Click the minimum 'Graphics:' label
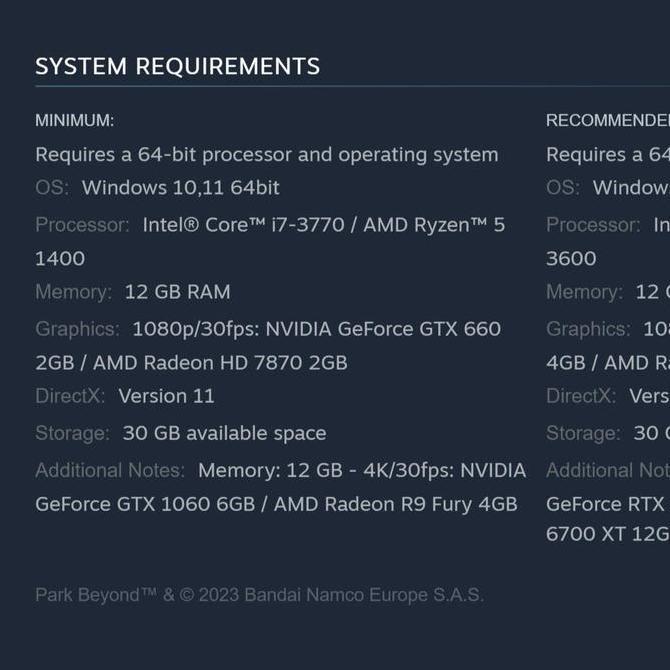 click(x=77, y=329)
